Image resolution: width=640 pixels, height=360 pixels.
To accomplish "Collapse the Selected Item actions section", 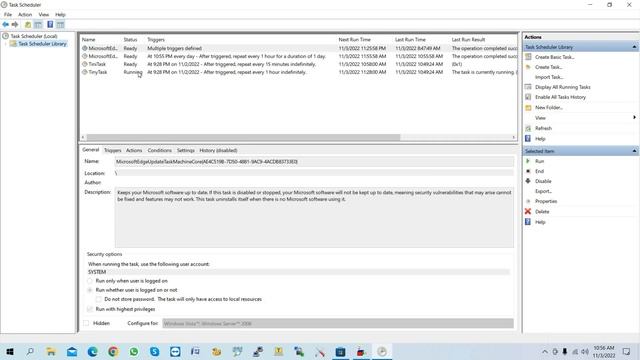I will (634, 151).
